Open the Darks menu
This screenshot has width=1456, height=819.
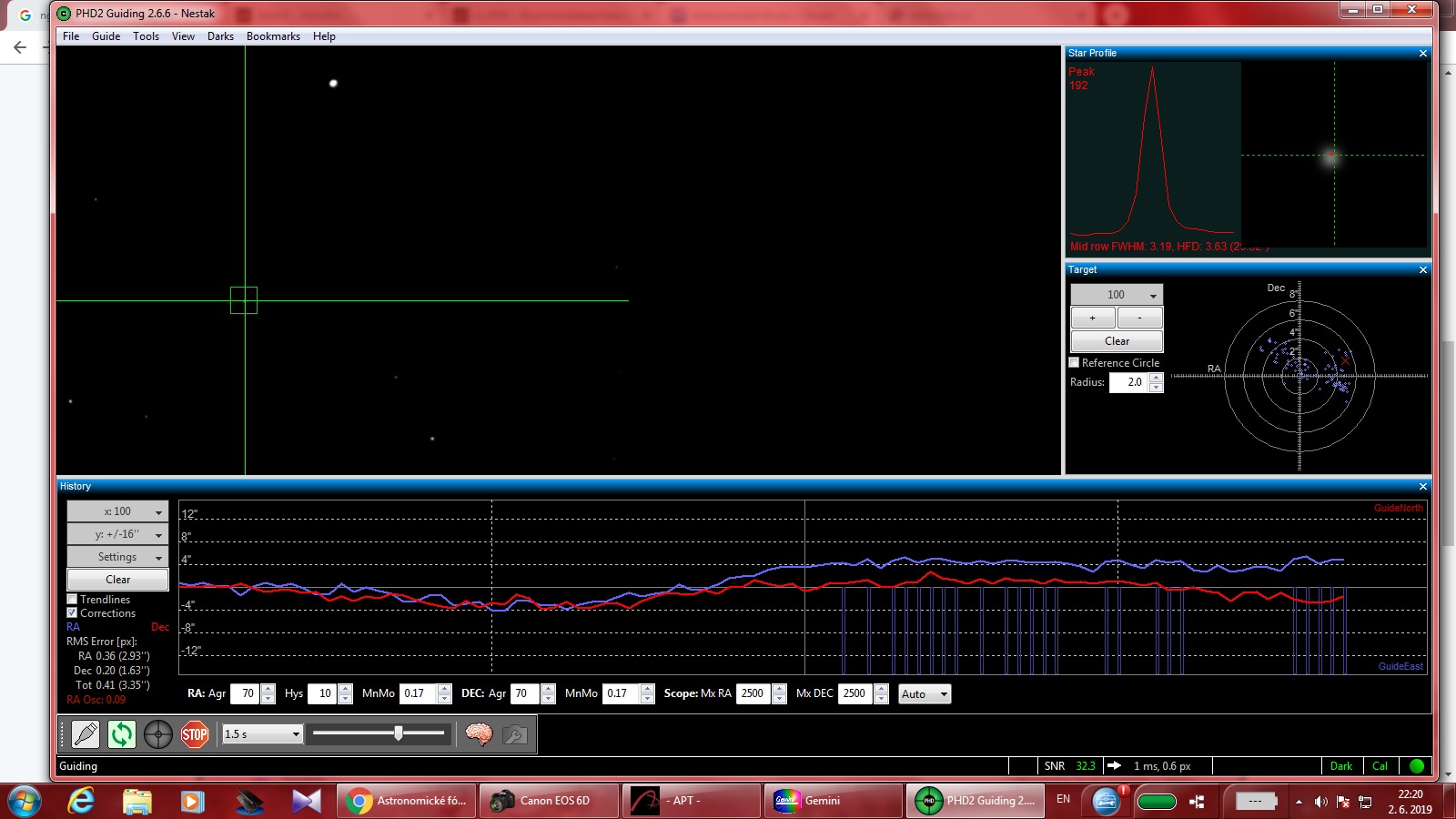coord(220,36)
